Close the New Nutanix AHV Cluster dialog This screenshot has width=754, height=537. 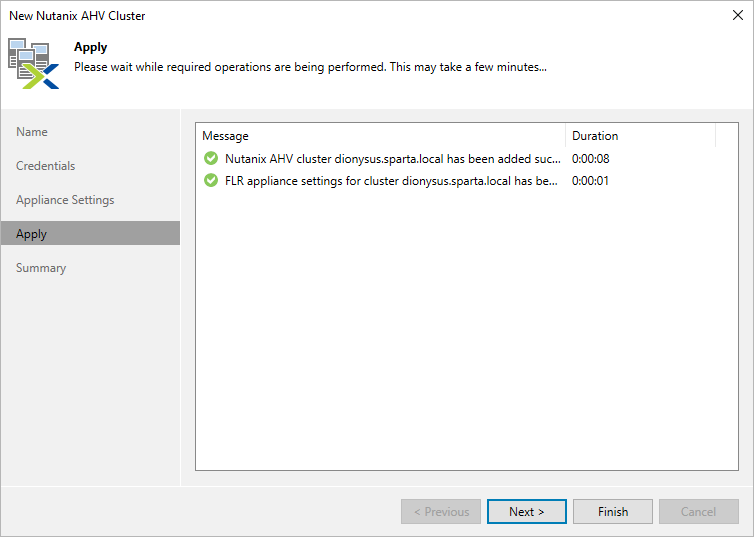(738, 15)
